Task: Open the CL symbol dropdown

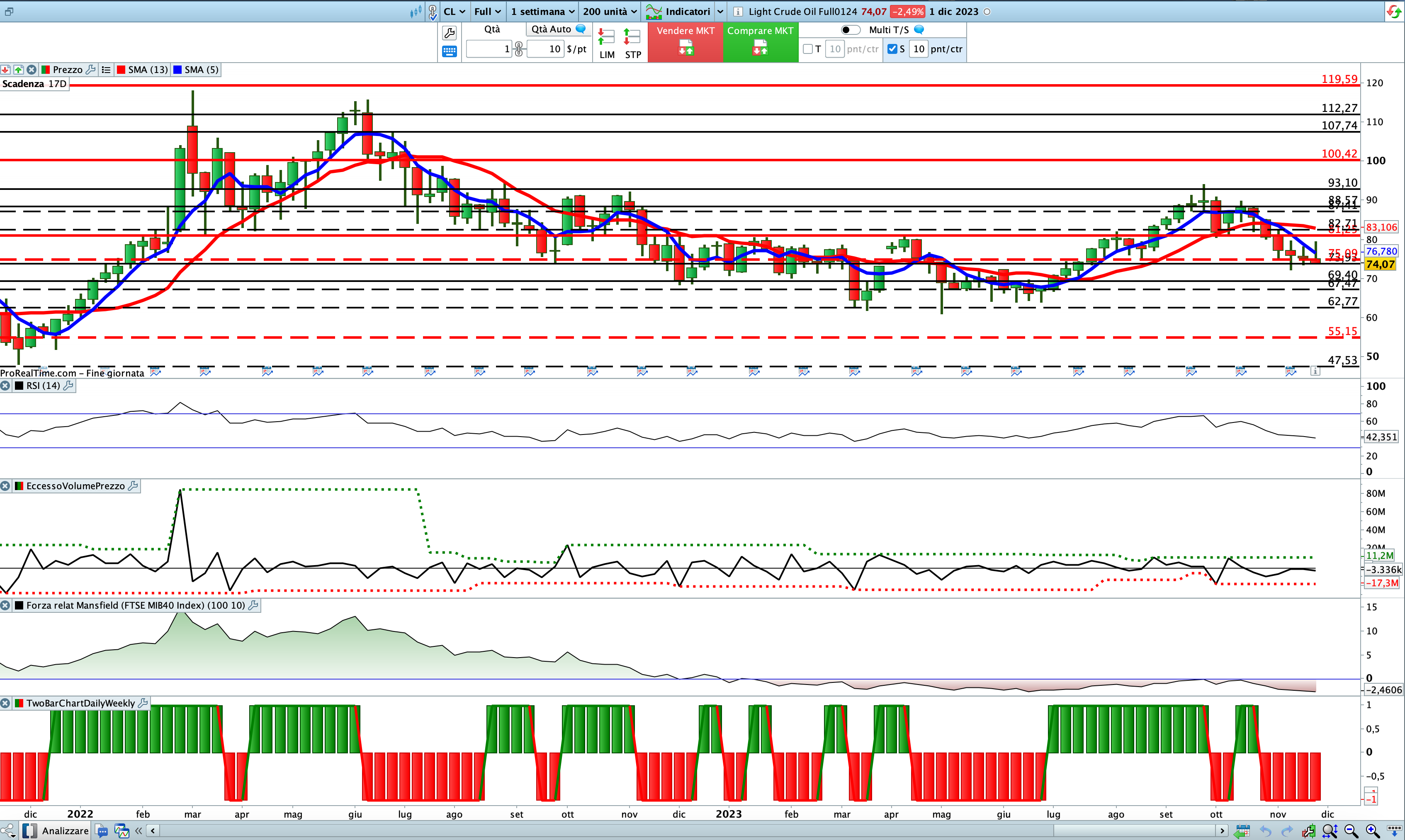Action: [454, 11]
